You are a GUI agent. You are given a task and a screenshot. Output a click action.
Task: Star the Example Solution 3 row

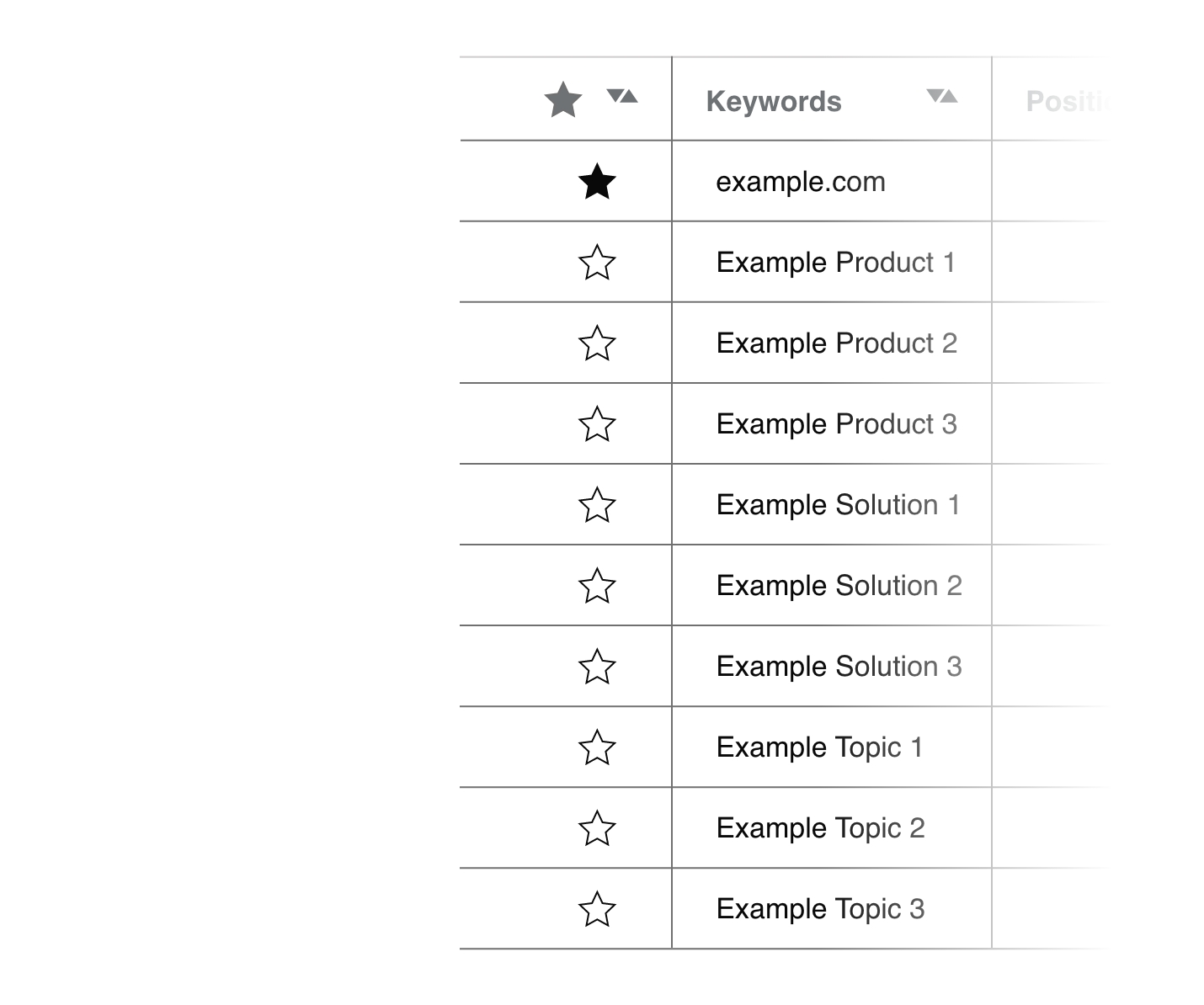pyautogui.click(x=597, y=666)
